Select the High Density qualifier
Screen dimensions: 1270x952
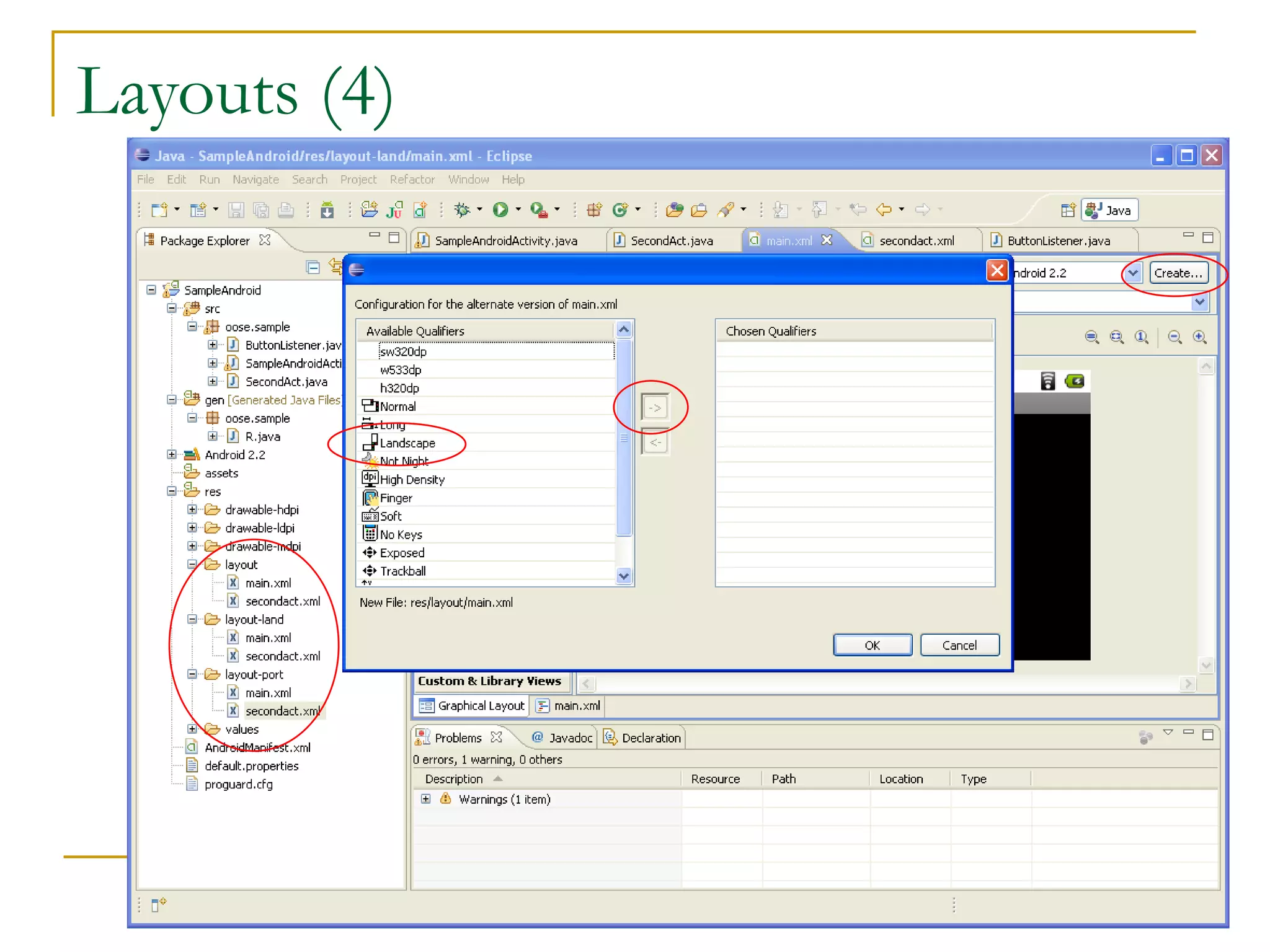point(412,480)
